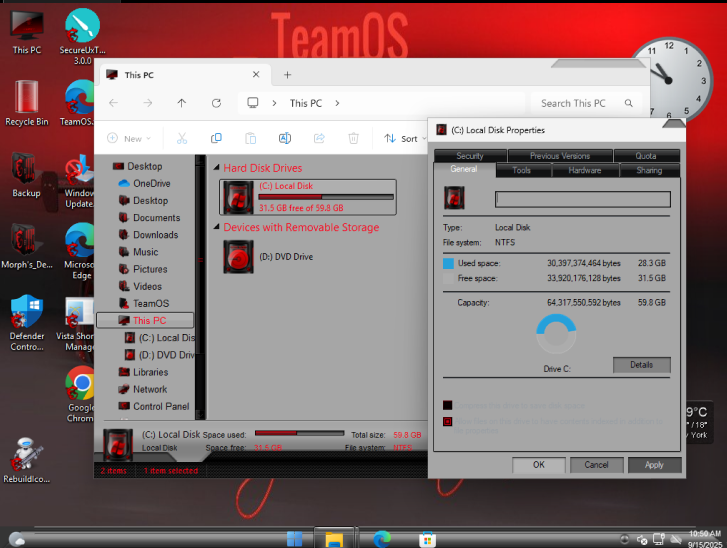
Task: Open the New dropdown menu
Action: tap(129, 138)
